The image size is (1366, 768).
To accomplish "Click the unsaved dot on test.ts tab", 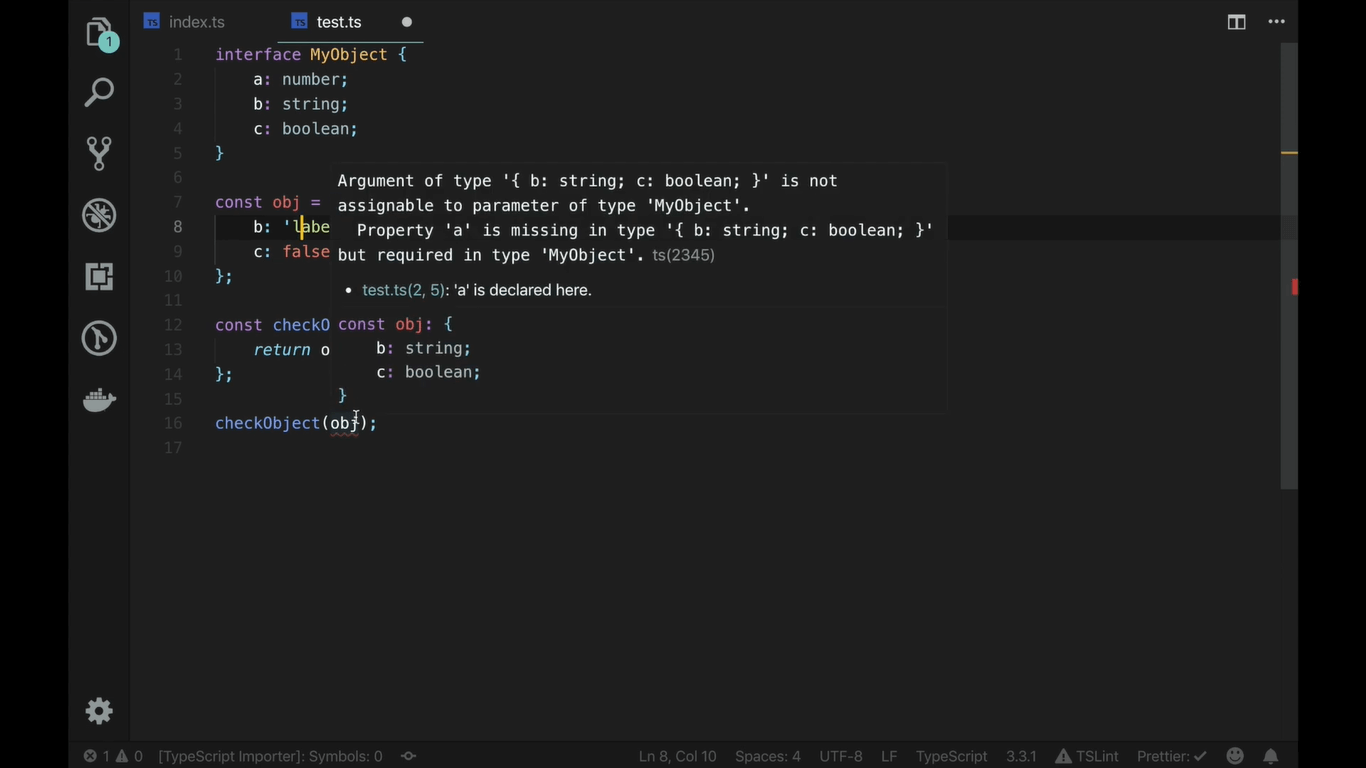I will pyautogui.click(x=407, y=22).
